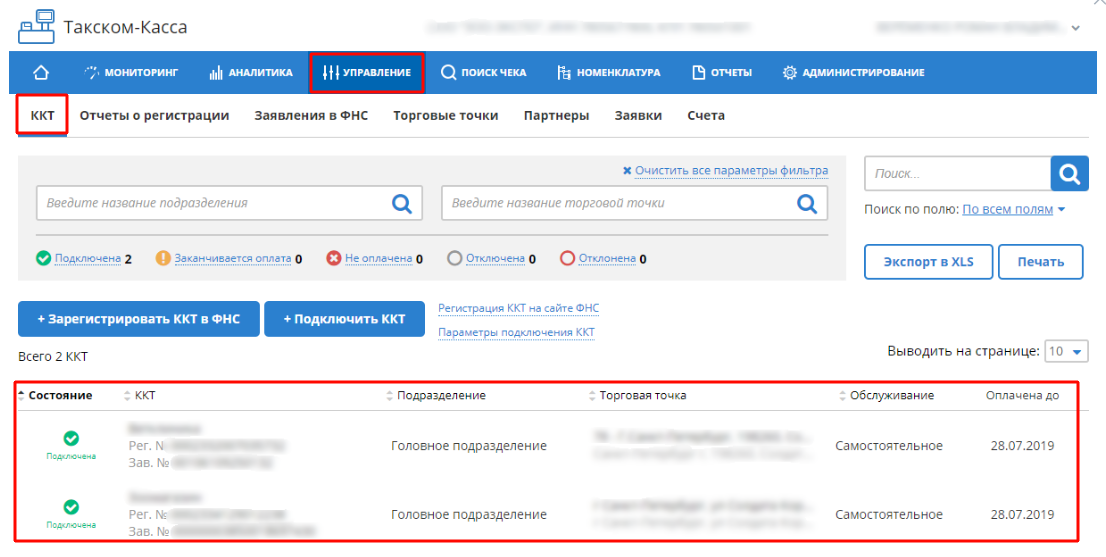Screen dimensions: 1106x557
Task: Open the Торговые точки tab
Action: click(446, 116)
